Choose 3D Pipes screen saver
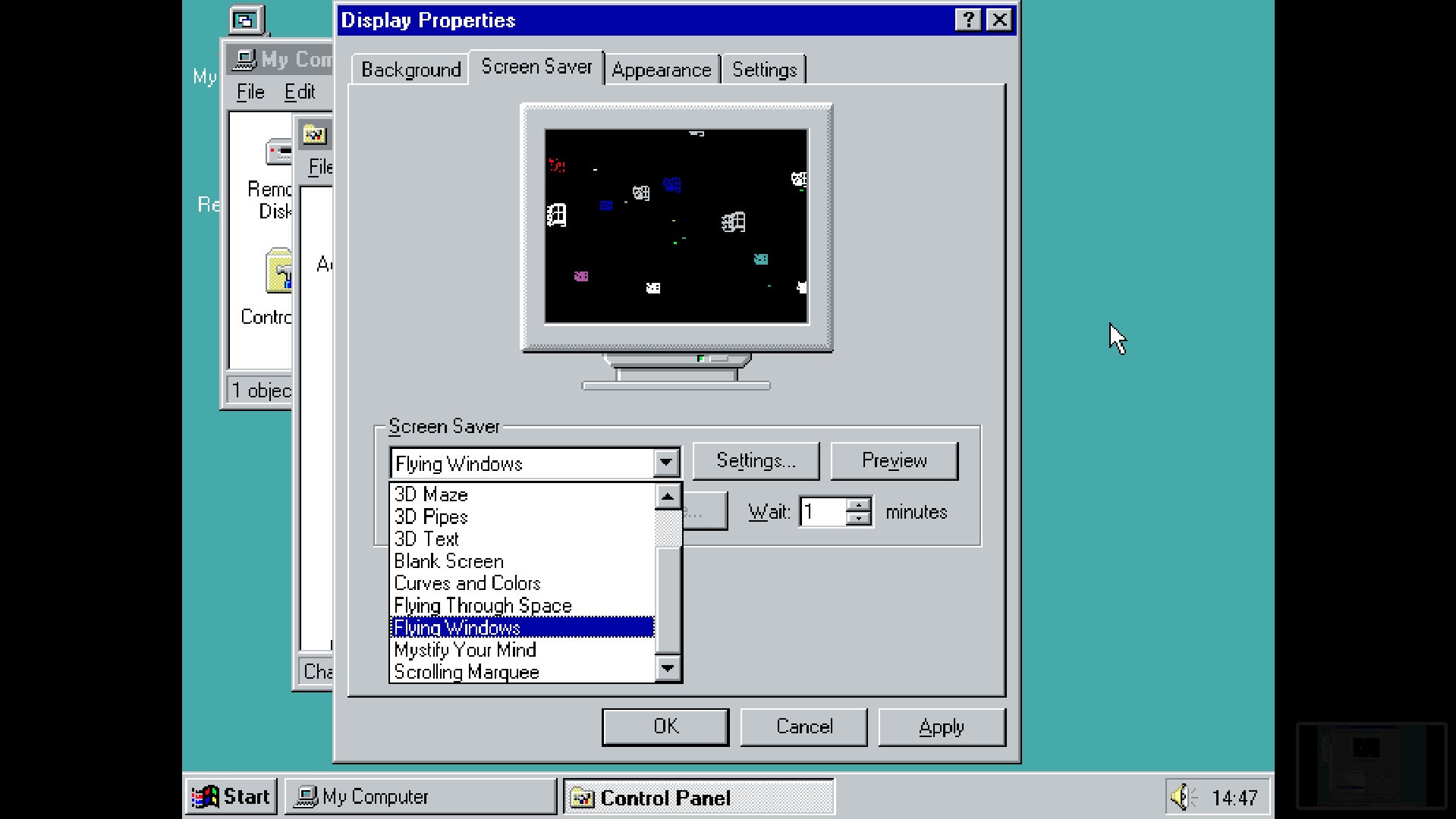The width and height of the screenshot is (1456, 819). (x=522, y=517)
